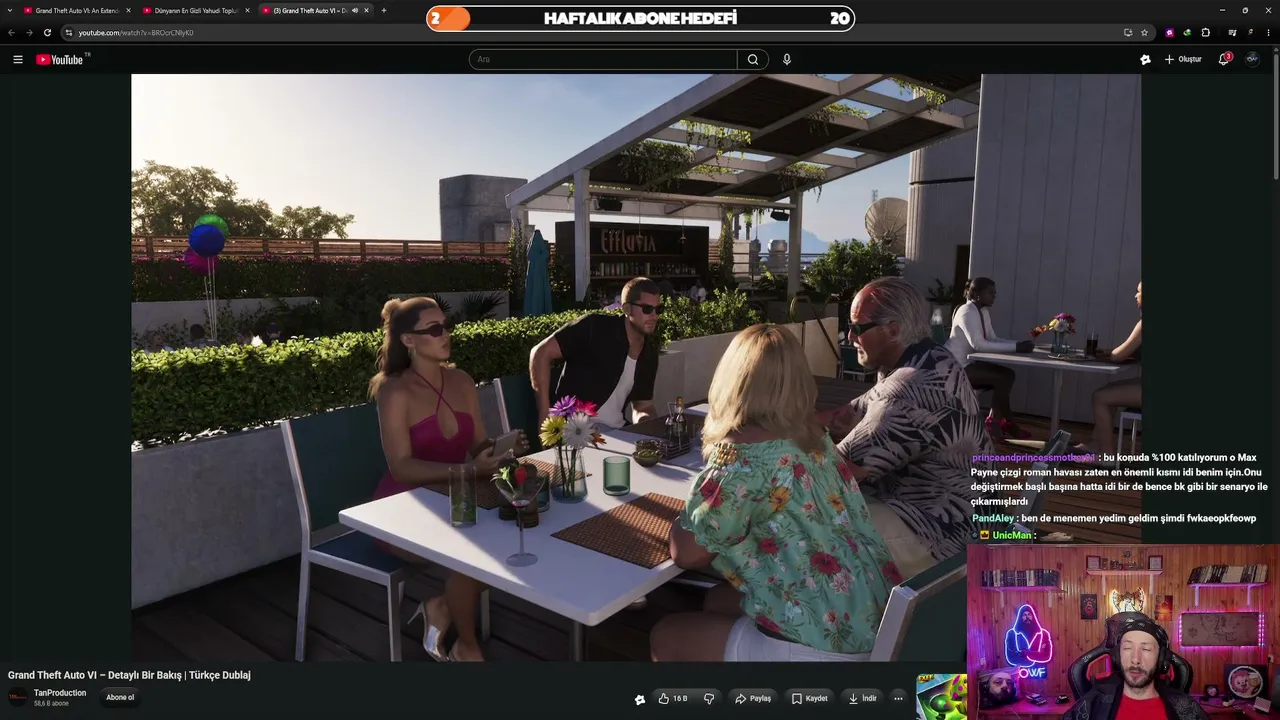Click the streamer webcam overlay

[1123, 632]
